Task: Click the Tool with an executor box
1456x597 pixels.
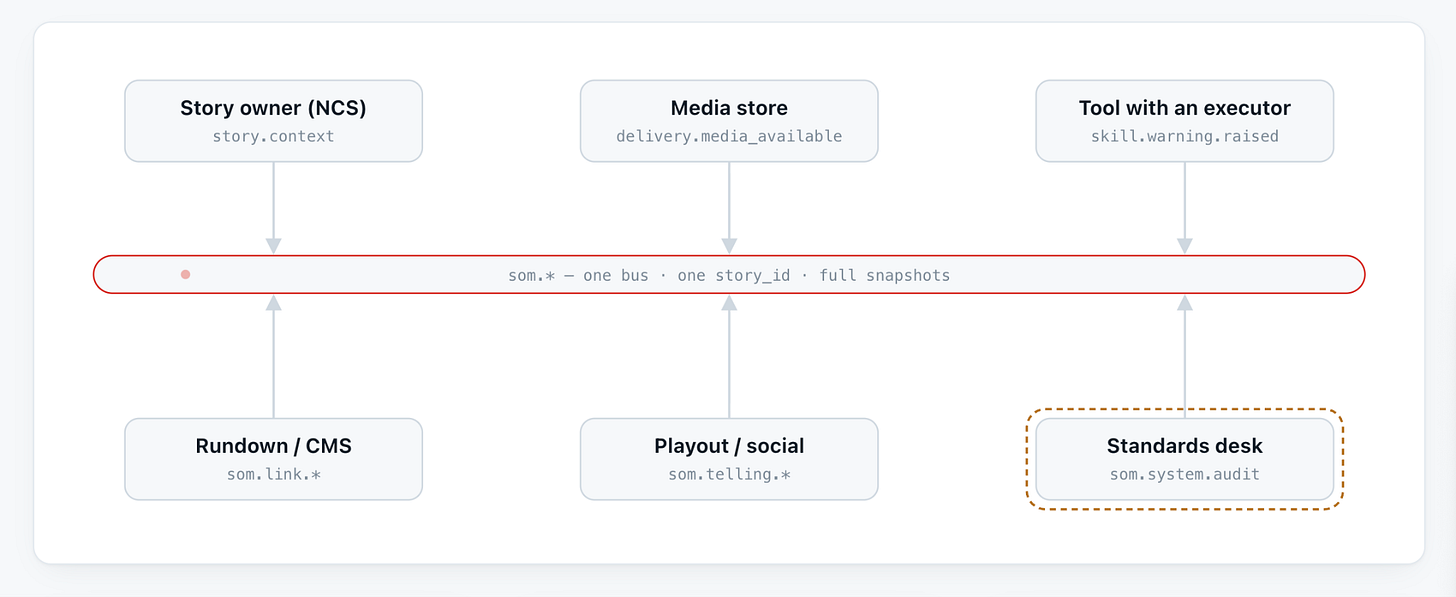Action: click(x=1185, y=121)
